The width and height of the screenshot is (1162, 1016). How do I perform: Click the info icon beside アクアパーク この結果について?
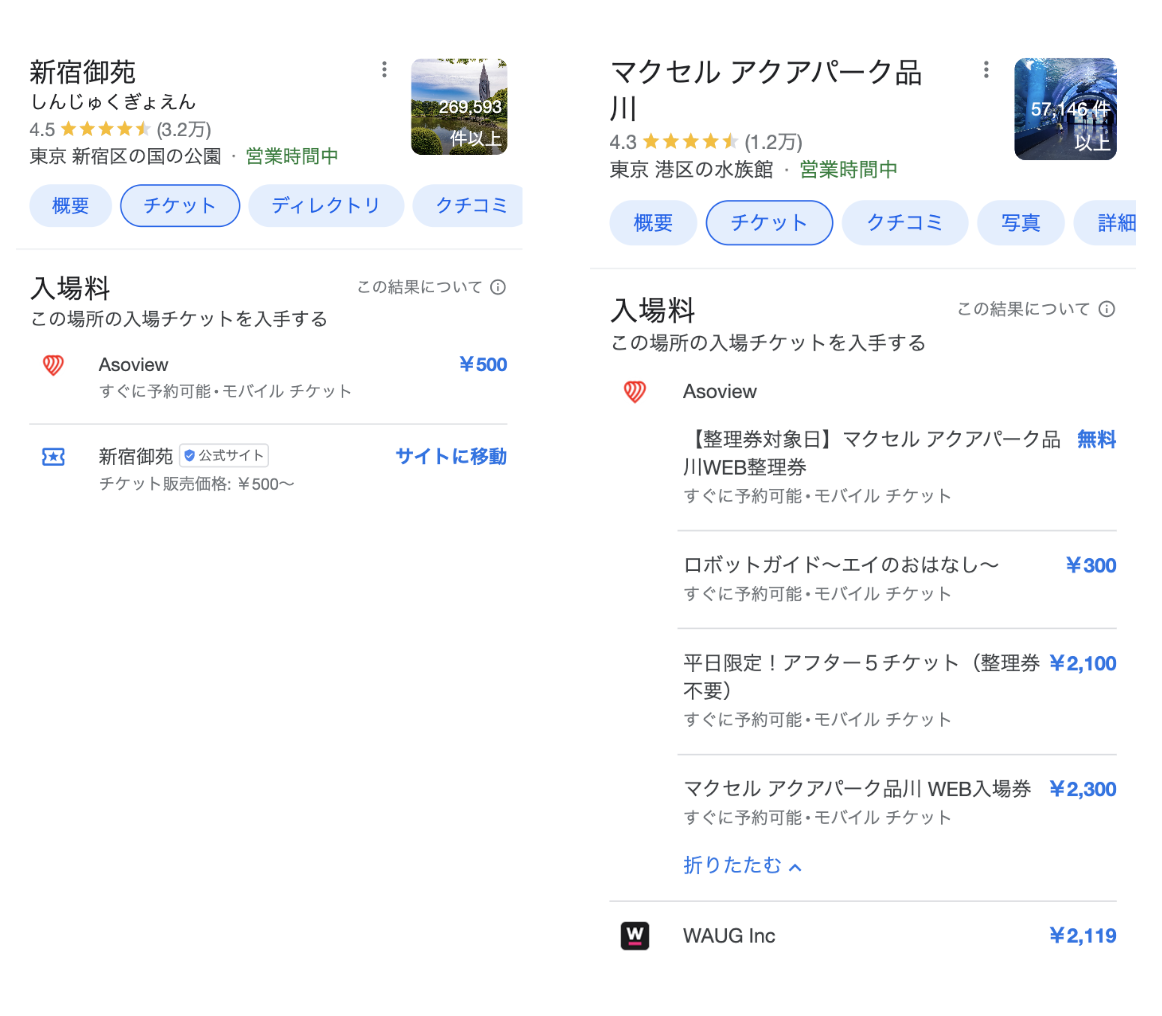pyautogui.click(x=1106, y=309)
